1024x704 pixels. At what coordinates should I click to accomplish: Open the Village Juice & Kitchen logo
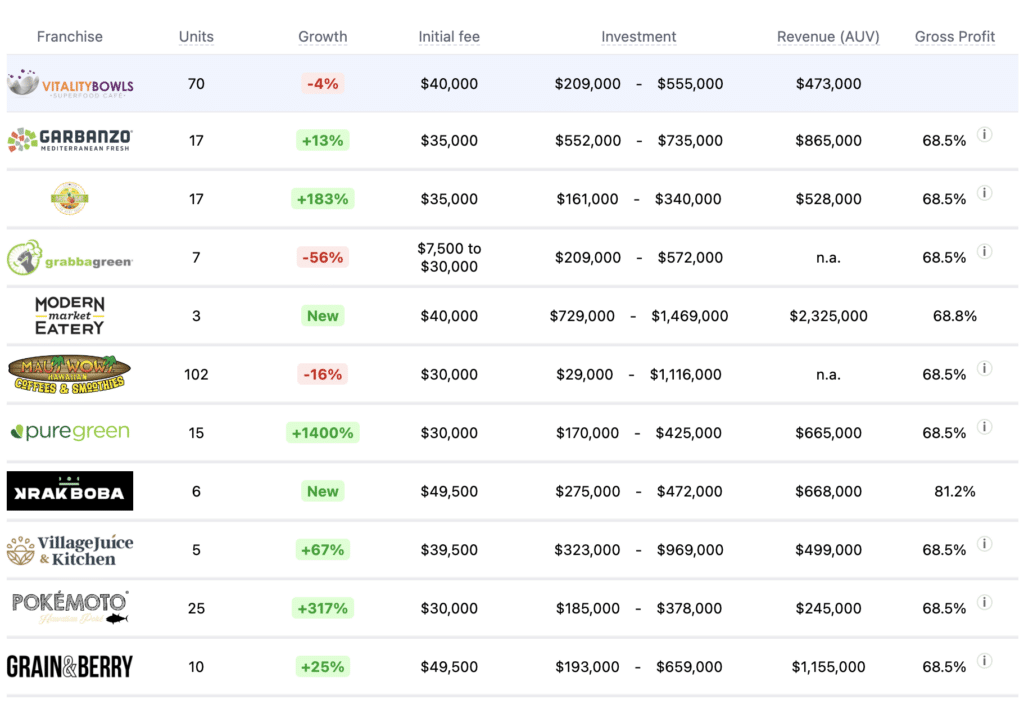[x=70, y=550]
